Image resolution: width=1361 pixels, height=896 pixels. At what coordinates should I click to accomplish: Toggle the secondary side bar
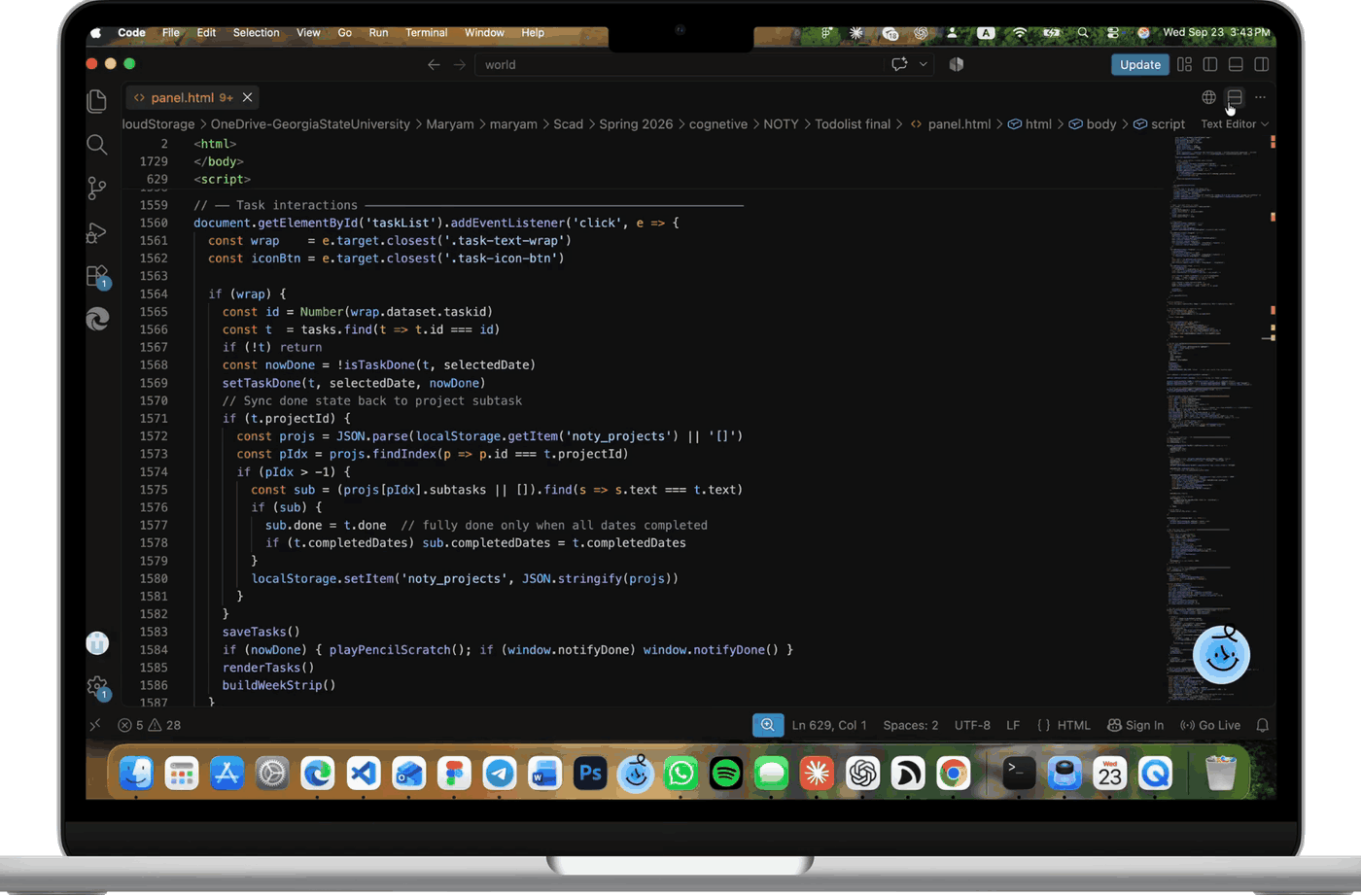[x=1262, y=64]
